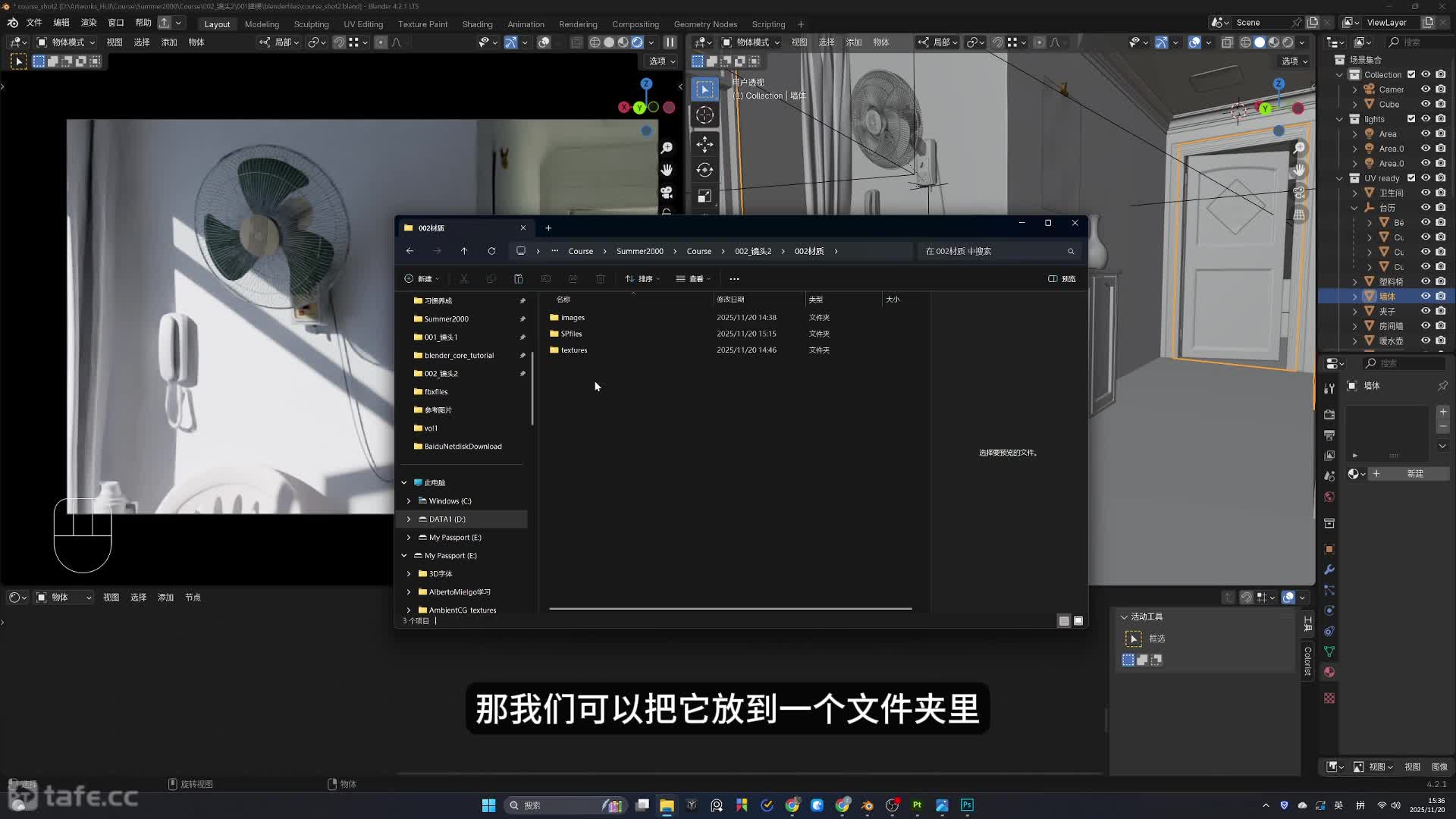Switch to the Shading workspace tab
1456x819 pixels.
tap(477, 24)
